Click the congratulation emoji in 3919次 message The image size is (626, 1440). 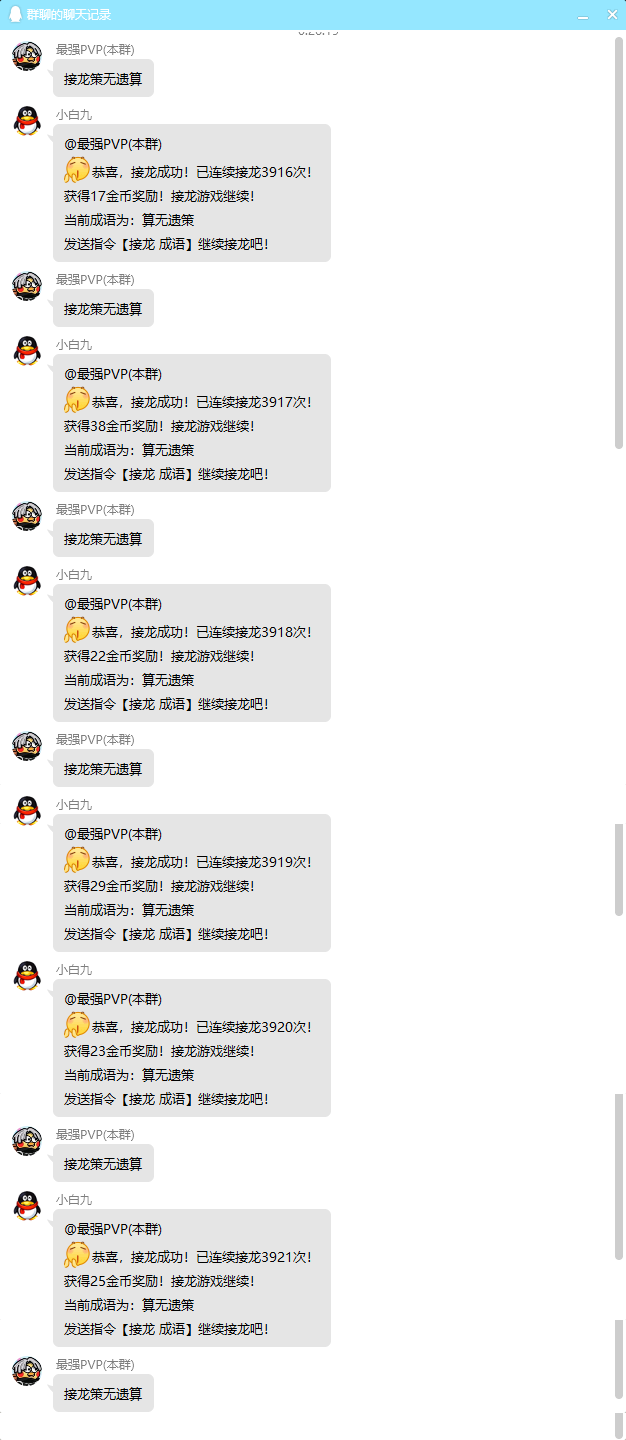(x=77, y=860)
